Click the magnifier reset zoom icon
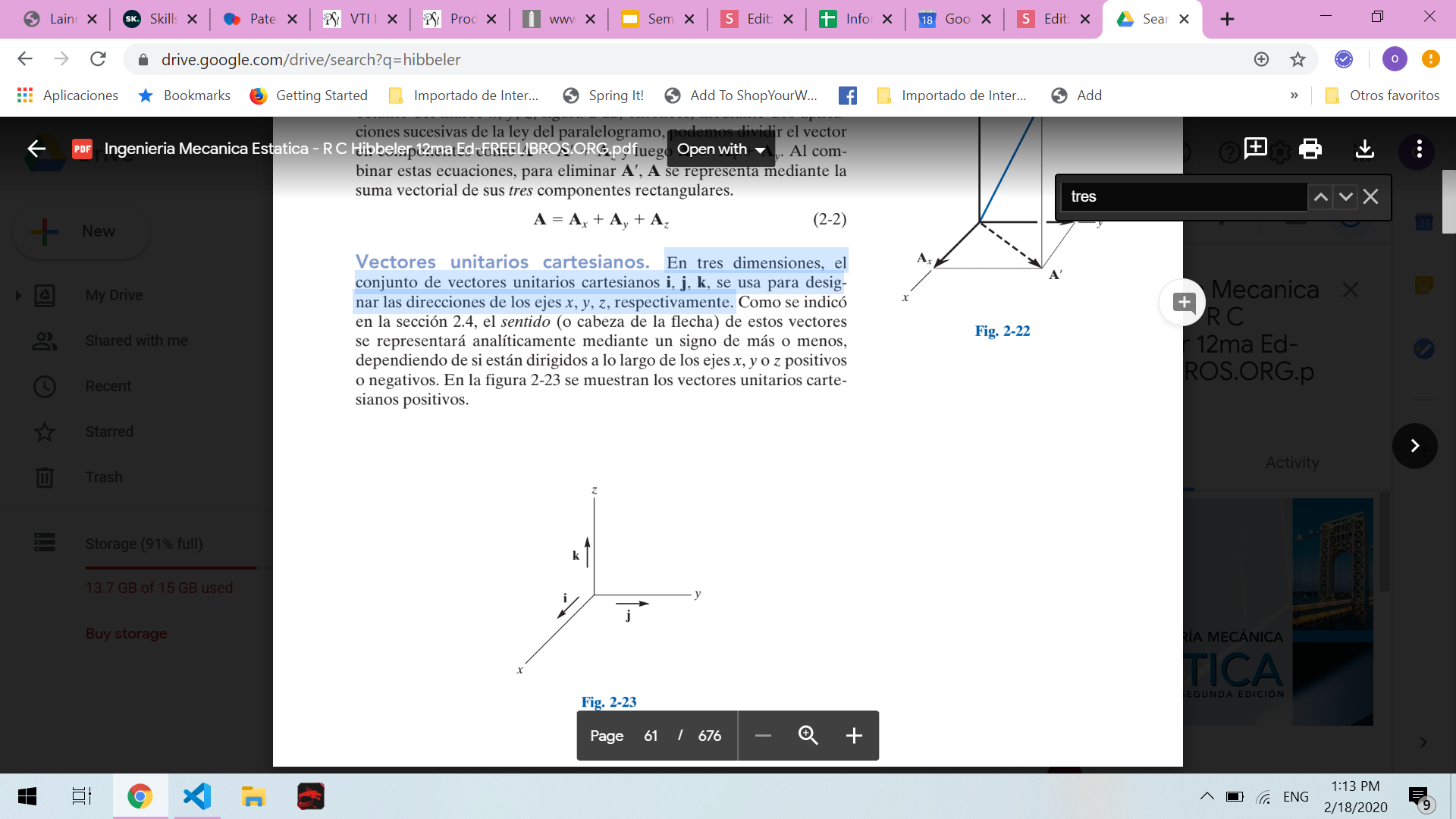 click(x=808, y=736)
